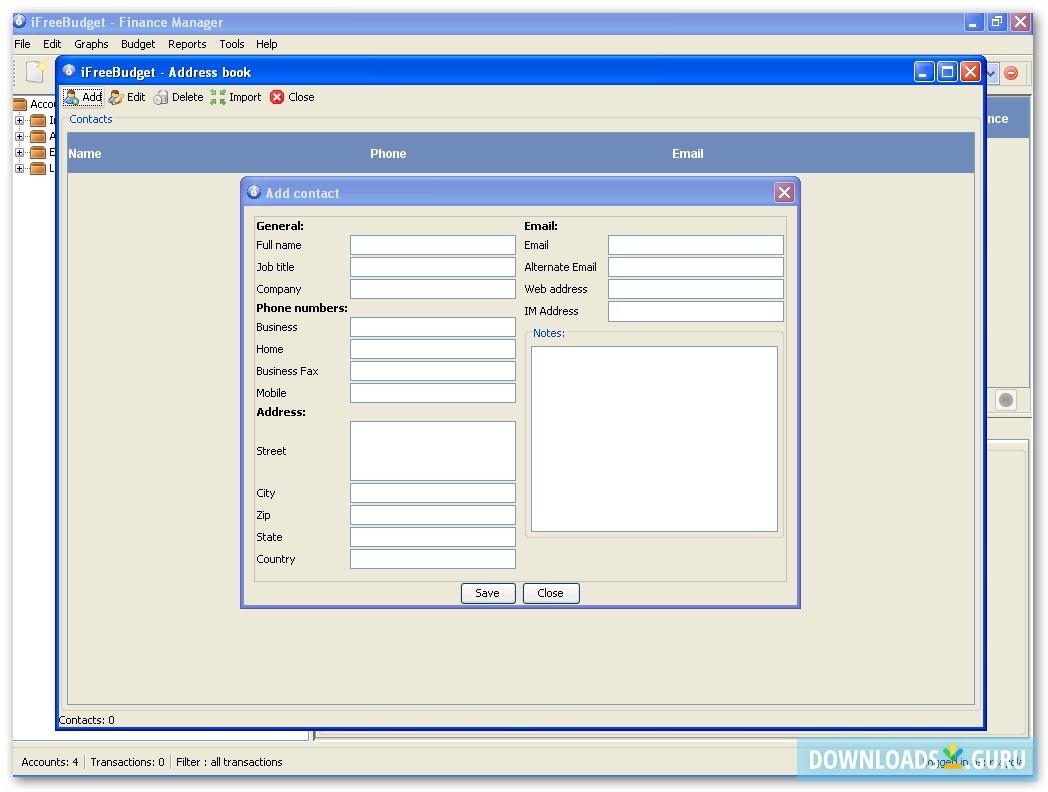Click the Home phone input field
This screenshot has height=792, width=1048.
click(432, 350)
